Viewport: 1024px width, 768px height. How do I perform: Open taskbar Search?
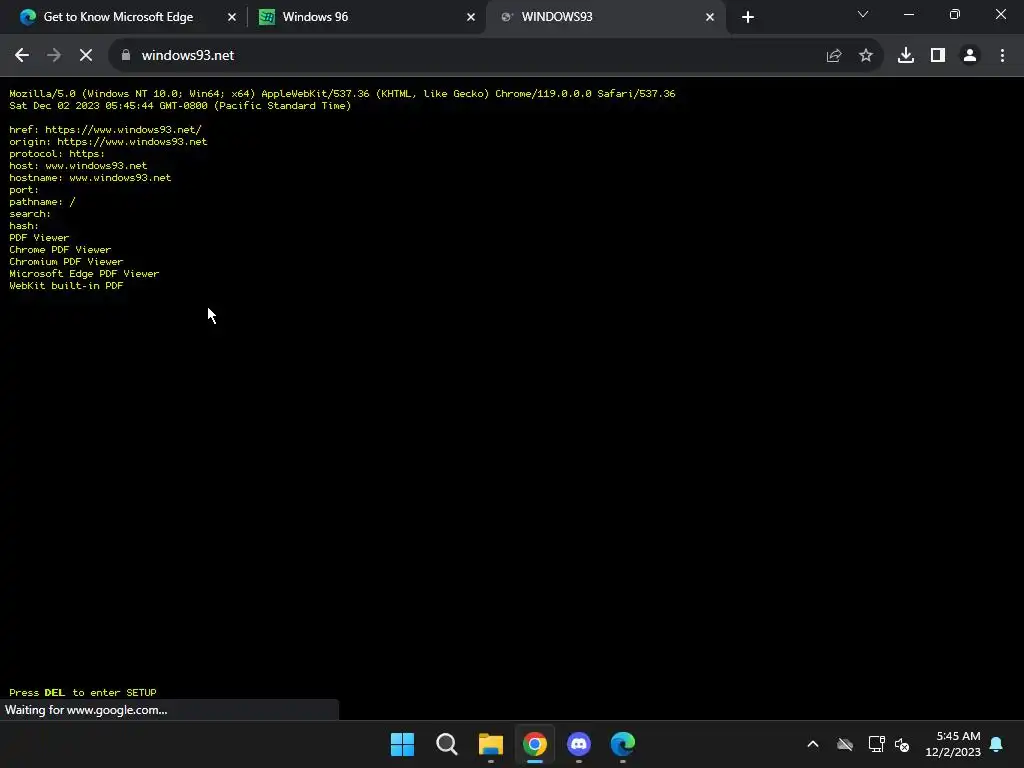tap(447, 744)
